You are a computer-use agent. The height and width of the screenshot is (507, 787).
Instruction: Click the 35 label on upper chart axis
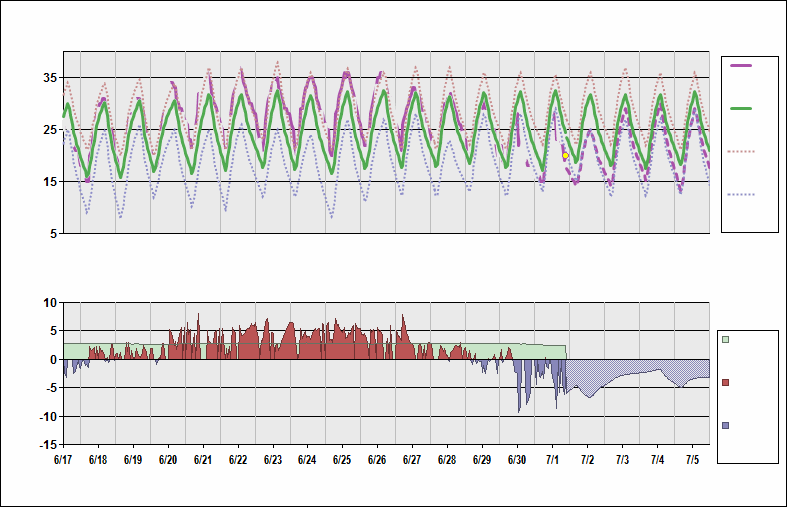point(49,78)
